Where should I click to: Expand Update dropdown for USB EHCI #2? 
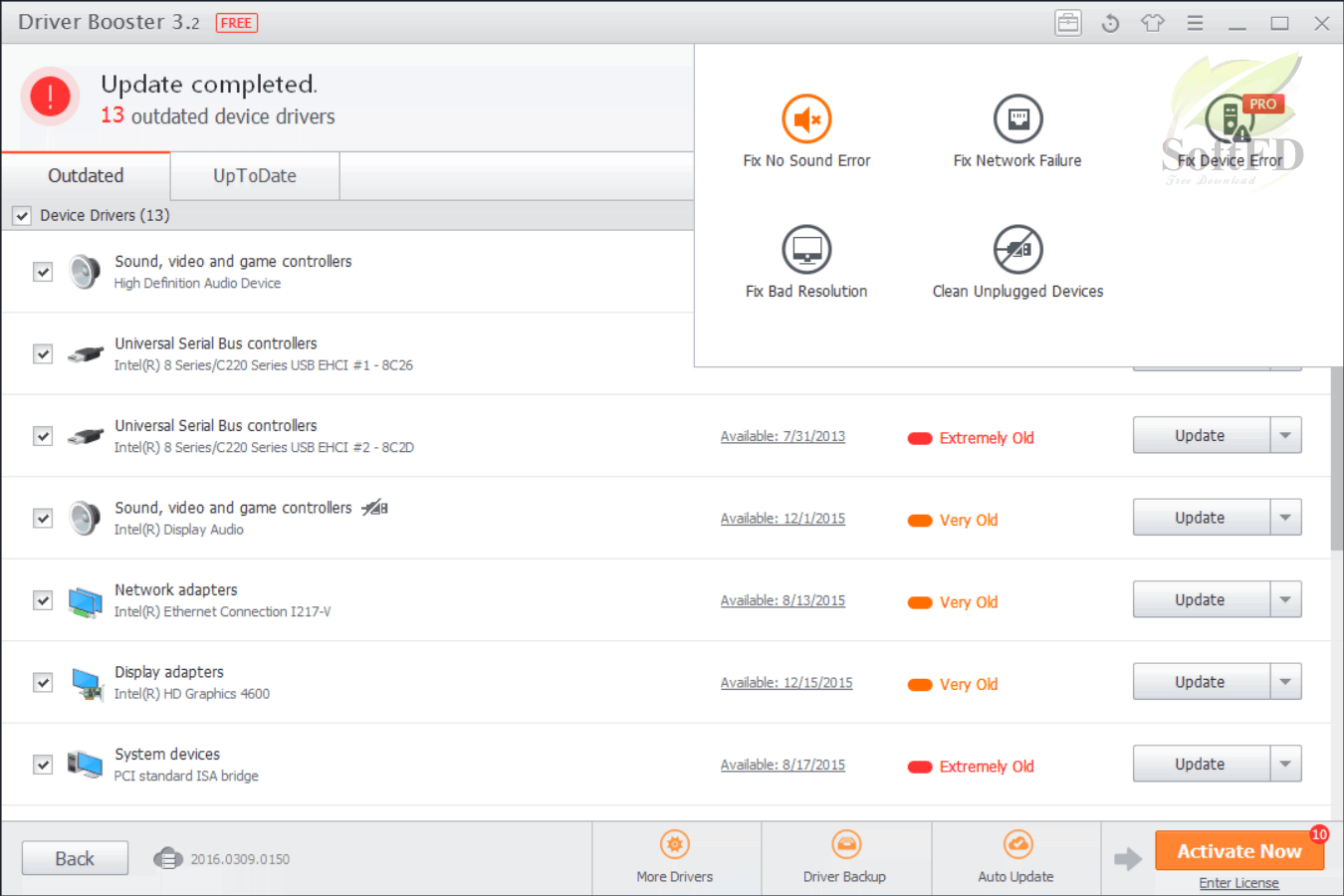[1286, 435]
